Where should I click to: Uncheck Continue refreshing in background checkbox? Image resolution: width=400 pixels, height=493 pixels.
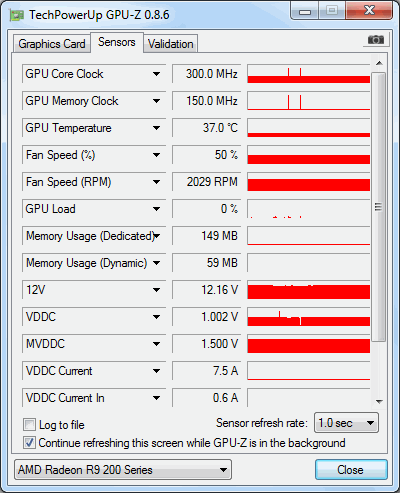pyautogui.click(x=29, y=443)
